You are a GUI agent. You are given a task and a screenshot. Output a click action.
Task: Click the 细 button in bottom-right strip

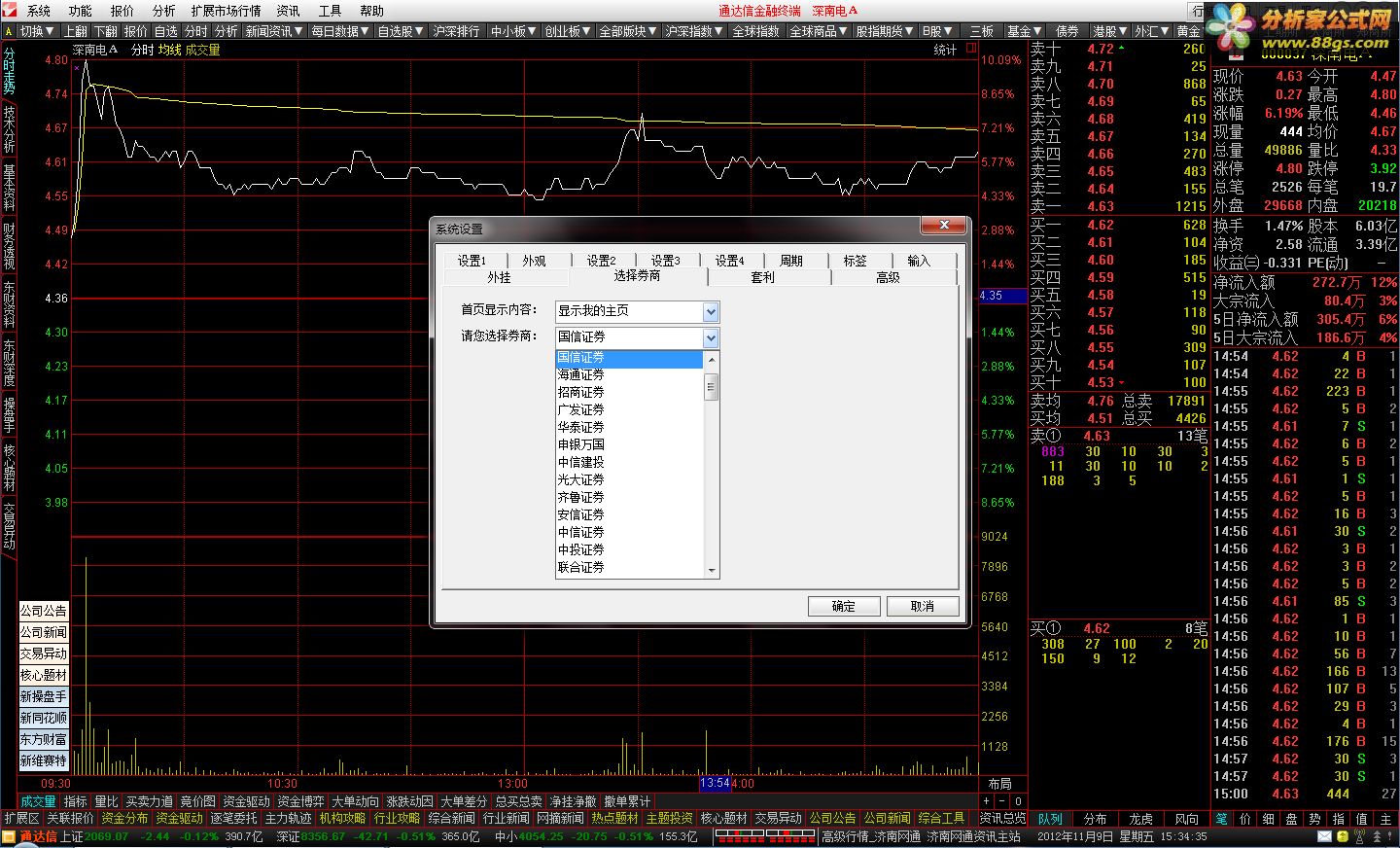tap(1269, 819)
